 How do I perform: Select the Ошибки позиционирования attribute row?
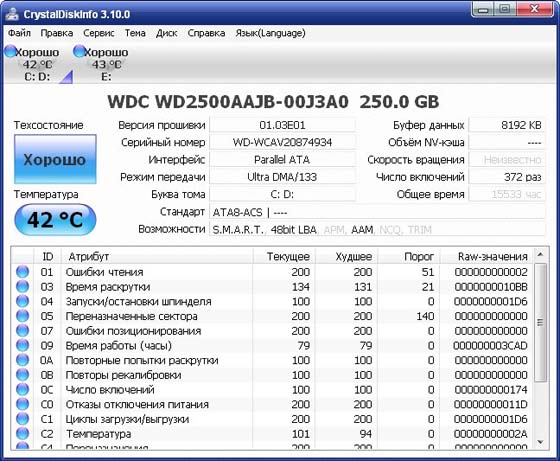click(272, 331)
